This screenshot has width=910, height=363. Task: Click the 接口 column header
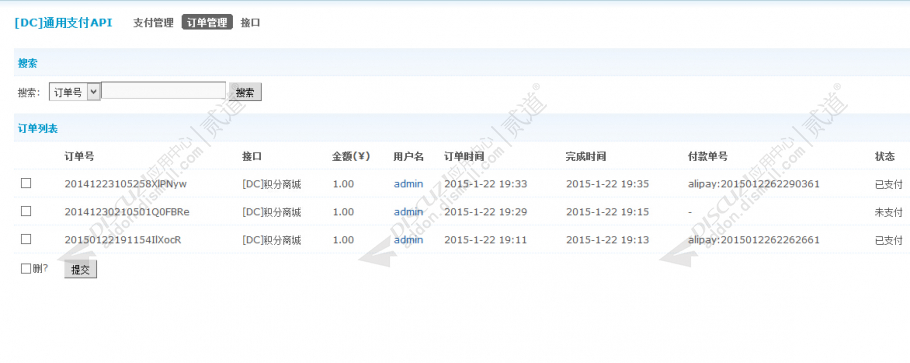[x=252, y=156]
